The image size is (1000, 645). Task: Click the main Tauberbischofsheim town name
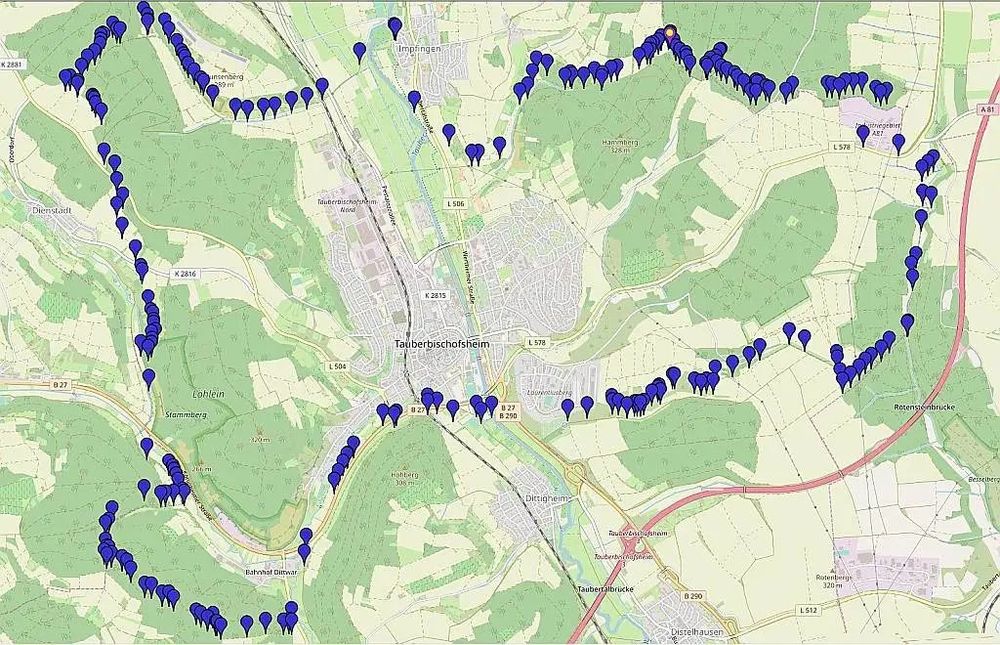pos(442,344)
